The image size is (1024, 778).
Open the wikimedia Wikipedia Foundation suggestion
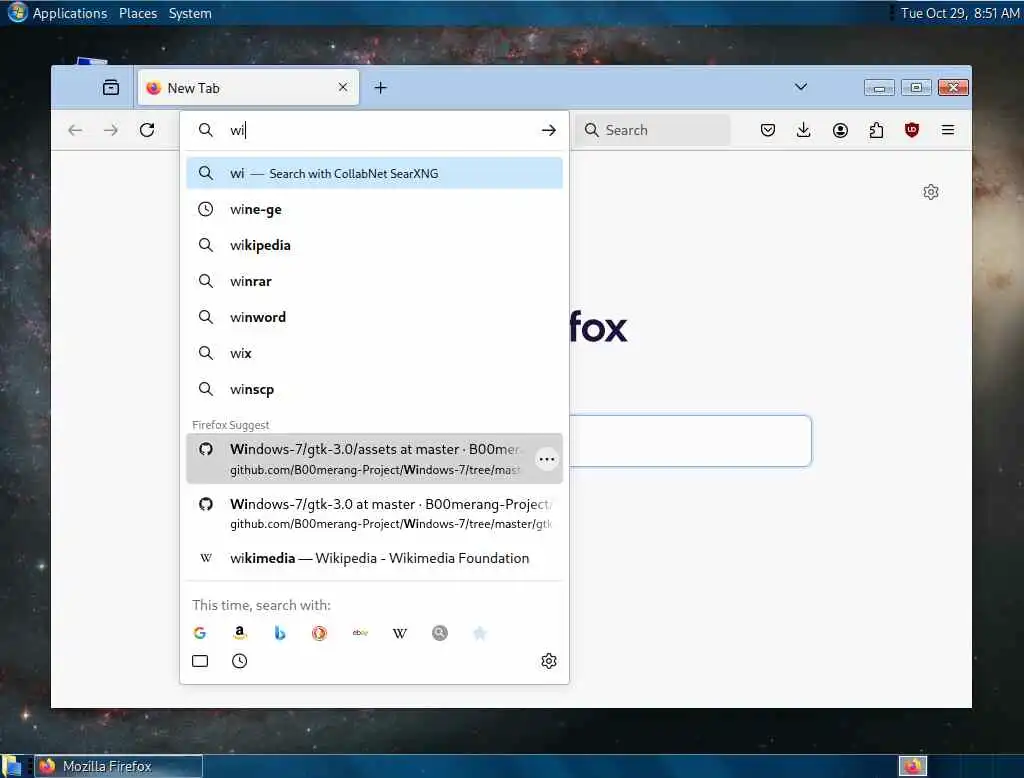click(x=374, y=558)
